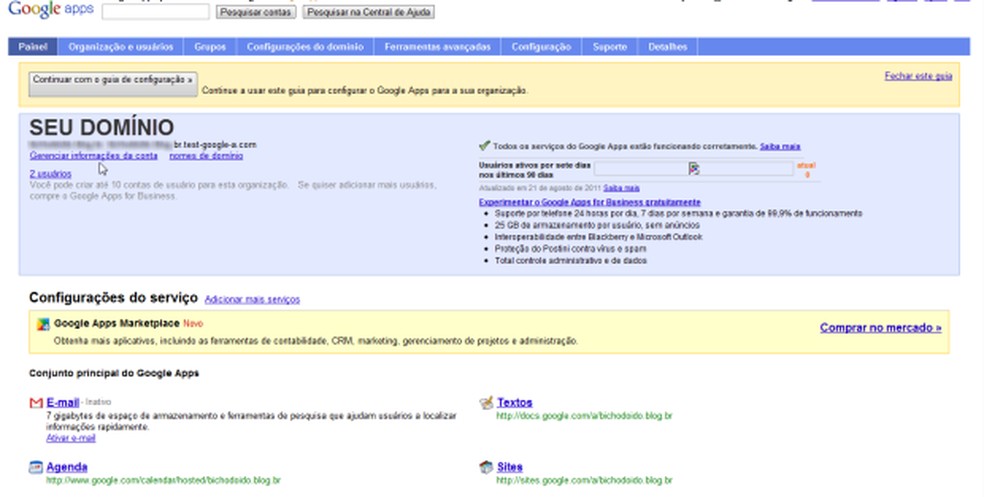Viewport: 984px width, 497px height.
Task: Click the active users chart area
Action: [693, 168]
